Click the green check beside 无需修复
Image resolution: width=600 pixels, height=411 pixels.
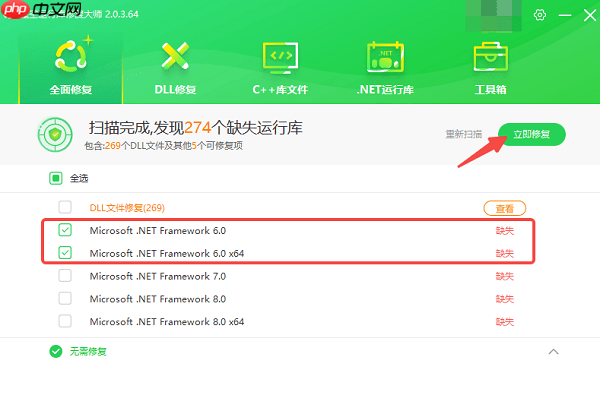56,351
